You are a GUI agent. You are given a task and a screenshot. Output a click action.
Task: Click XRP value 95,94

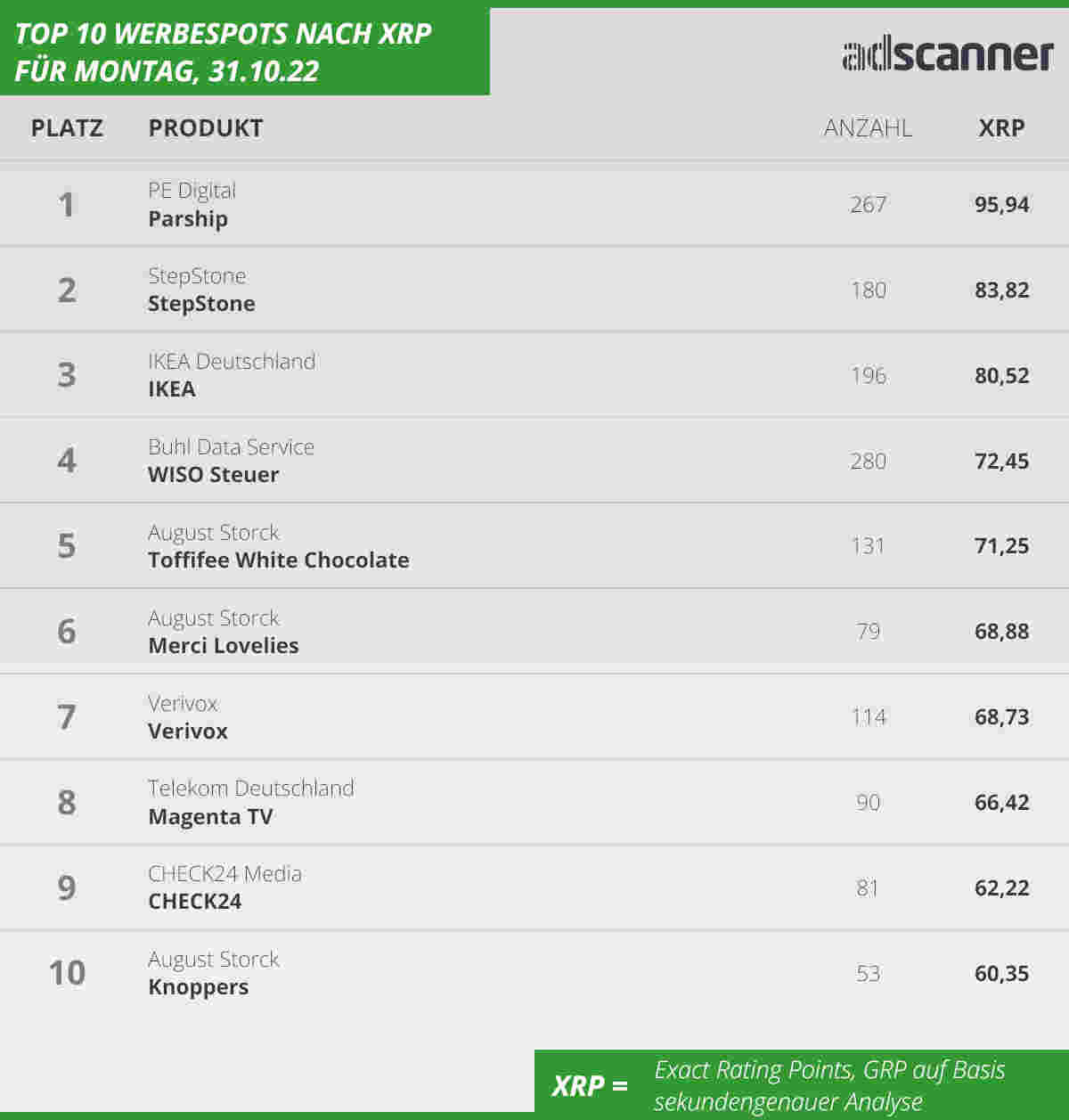(1001, 205)
